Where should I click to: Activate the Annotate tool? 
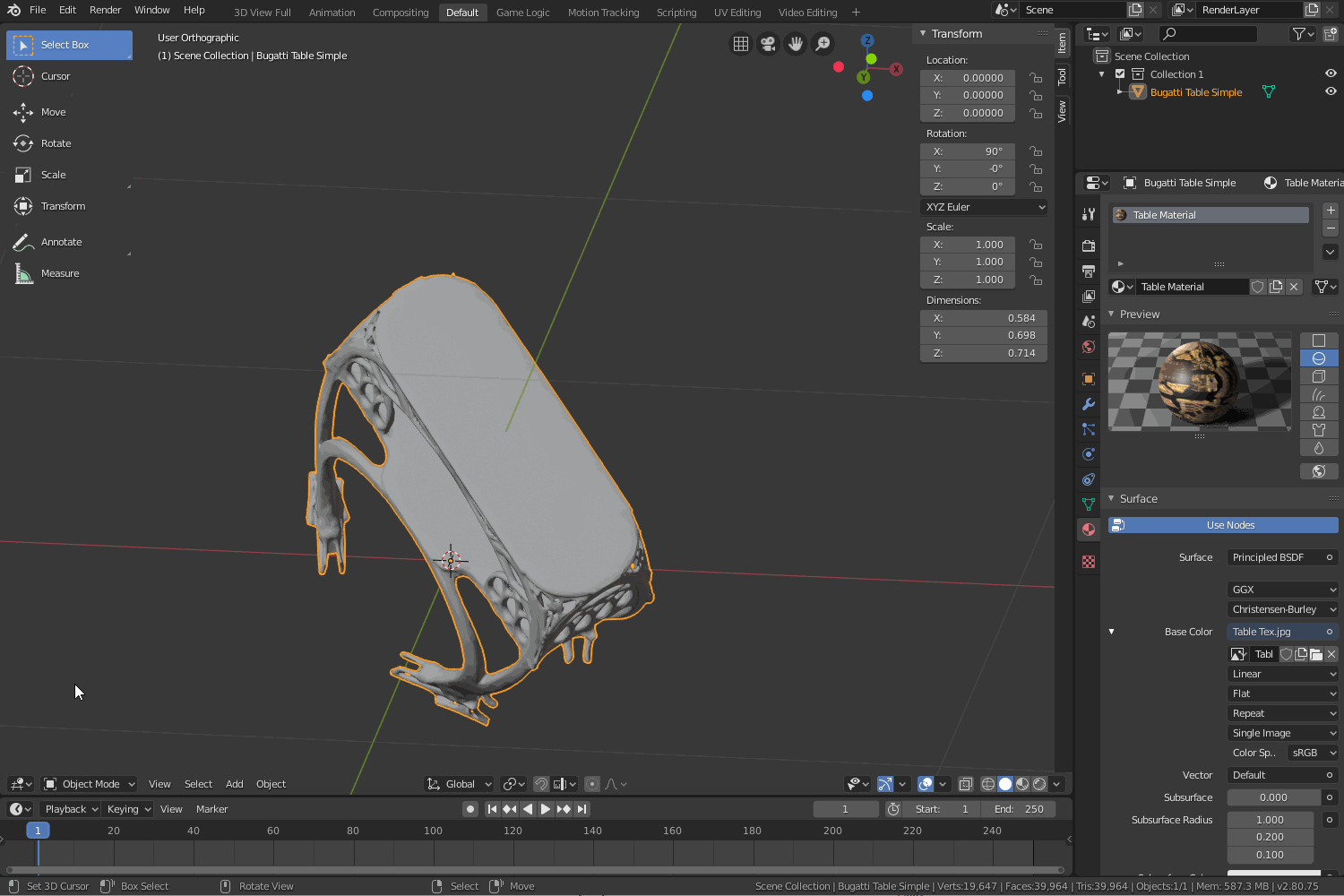pos(61,242)
